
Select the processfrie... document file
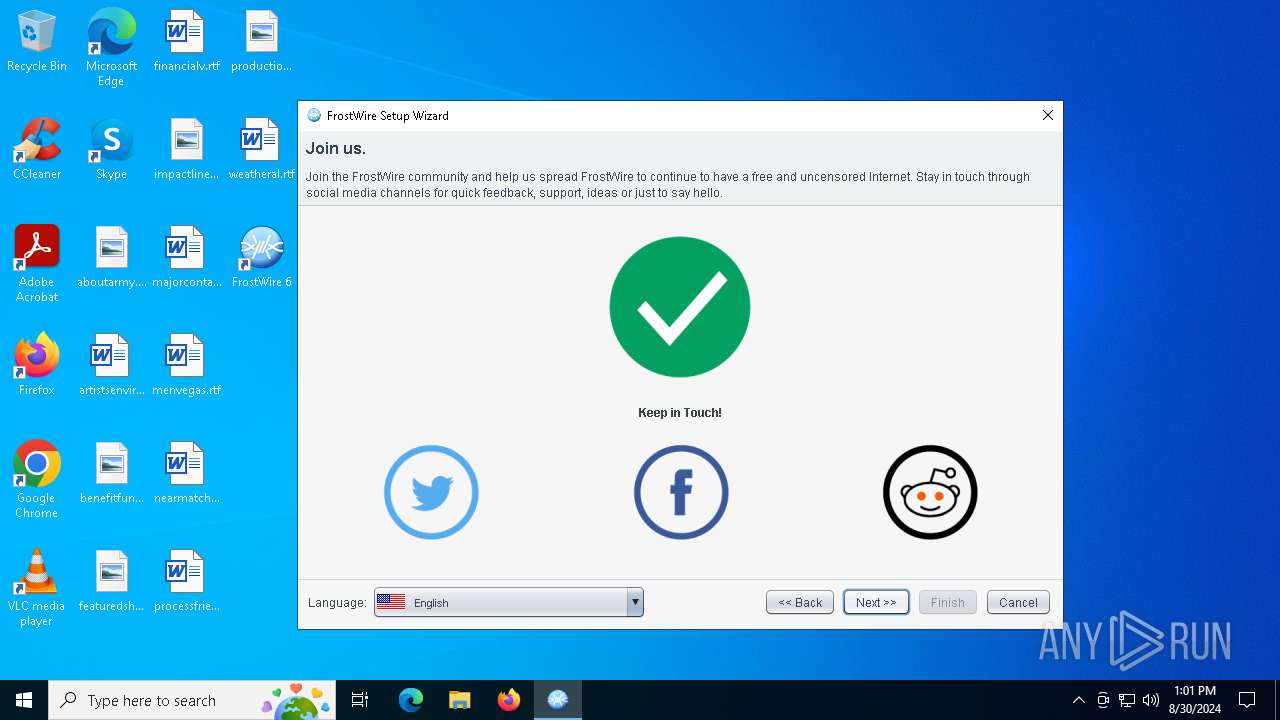tap(186, 581)
